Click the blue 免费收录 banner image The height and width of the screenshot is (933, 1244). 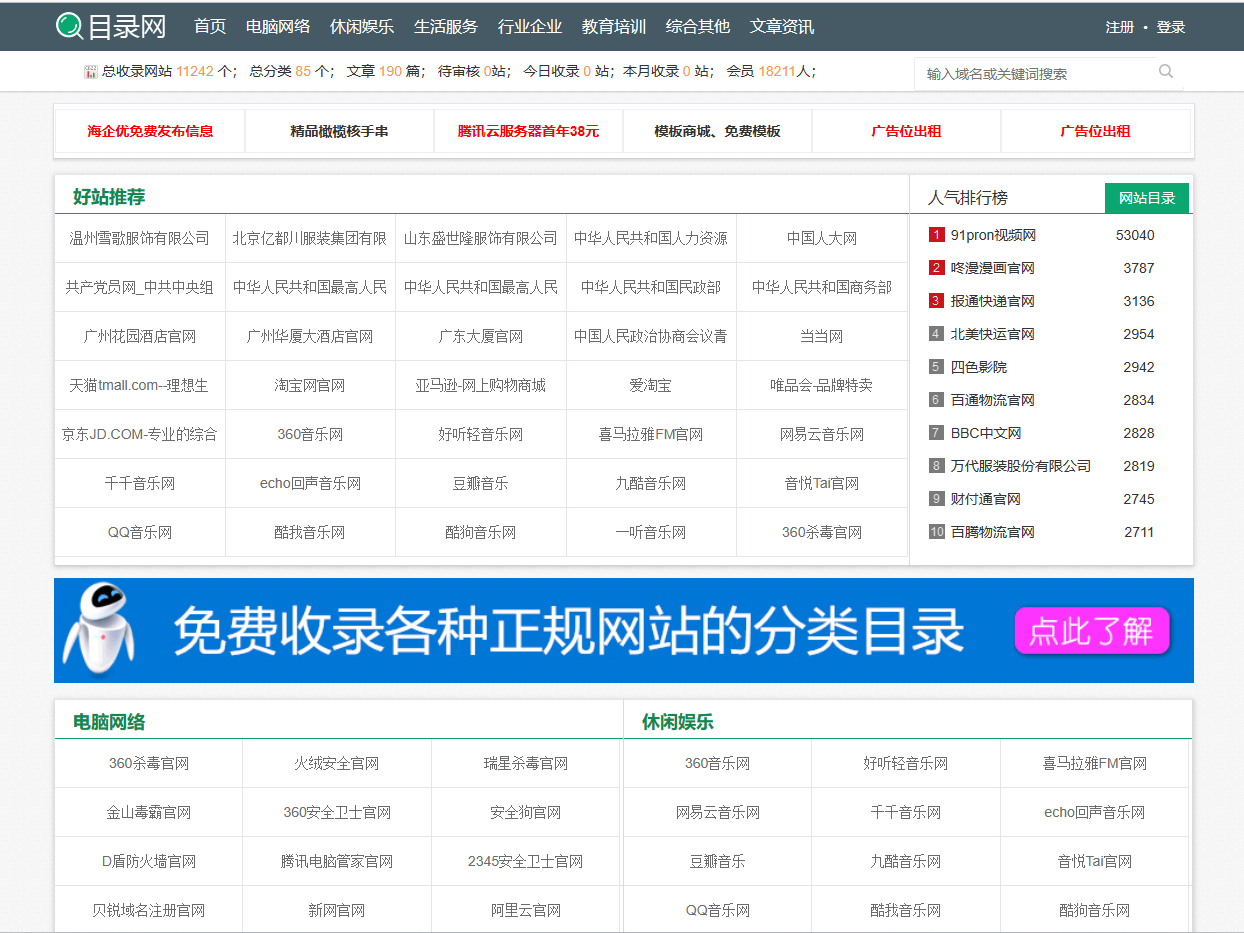624,630
